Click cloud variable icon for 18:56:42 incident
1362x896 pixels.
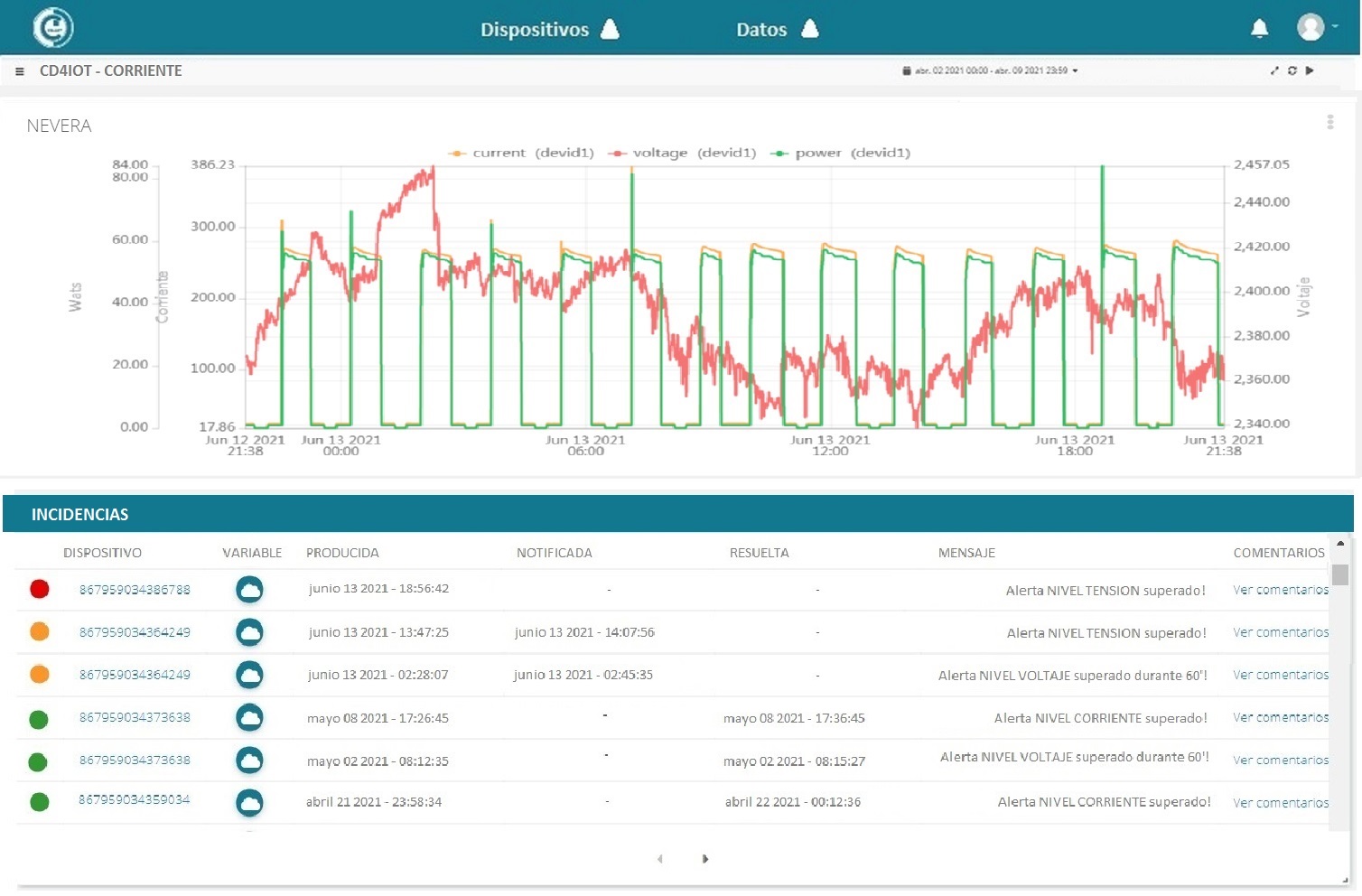[x=249, y=590]
